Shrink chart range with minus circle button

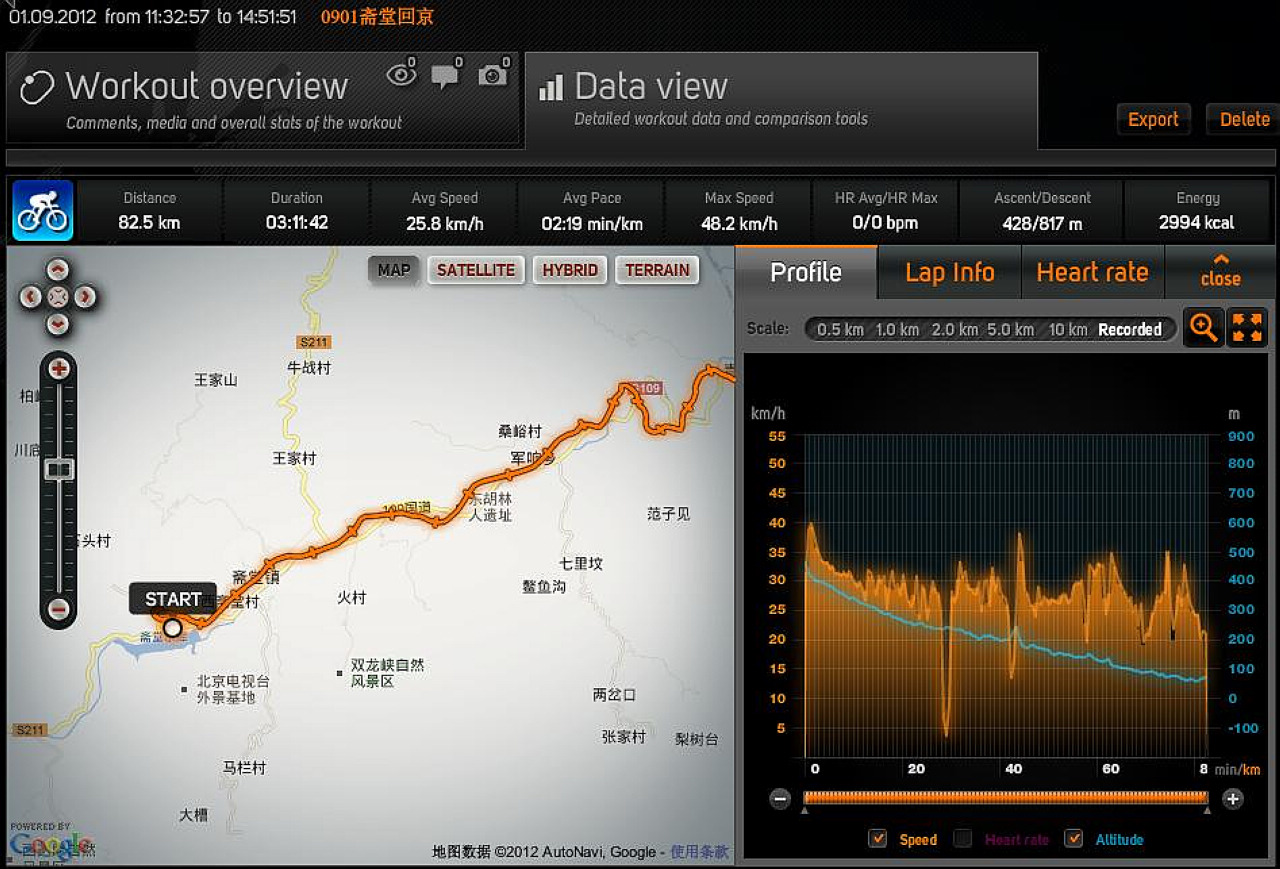[x=781, y=798]
